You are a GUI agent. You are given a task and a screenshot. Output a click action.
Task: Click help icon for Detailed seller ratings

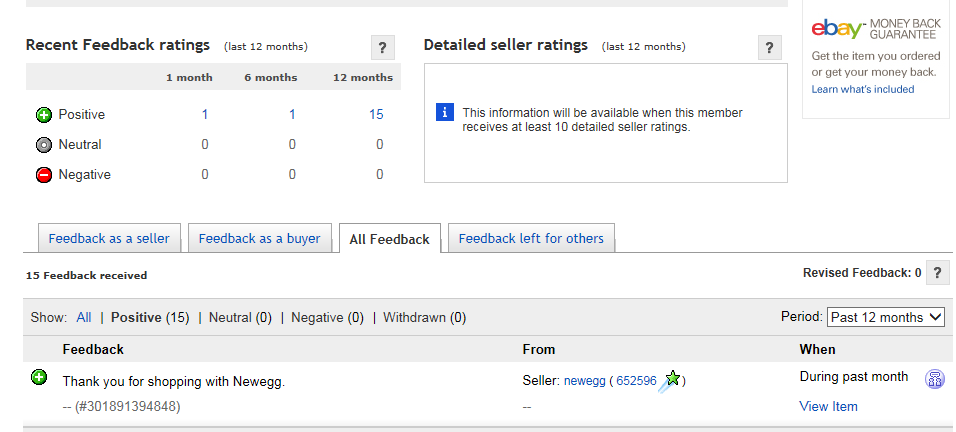(x=769, y=47)
